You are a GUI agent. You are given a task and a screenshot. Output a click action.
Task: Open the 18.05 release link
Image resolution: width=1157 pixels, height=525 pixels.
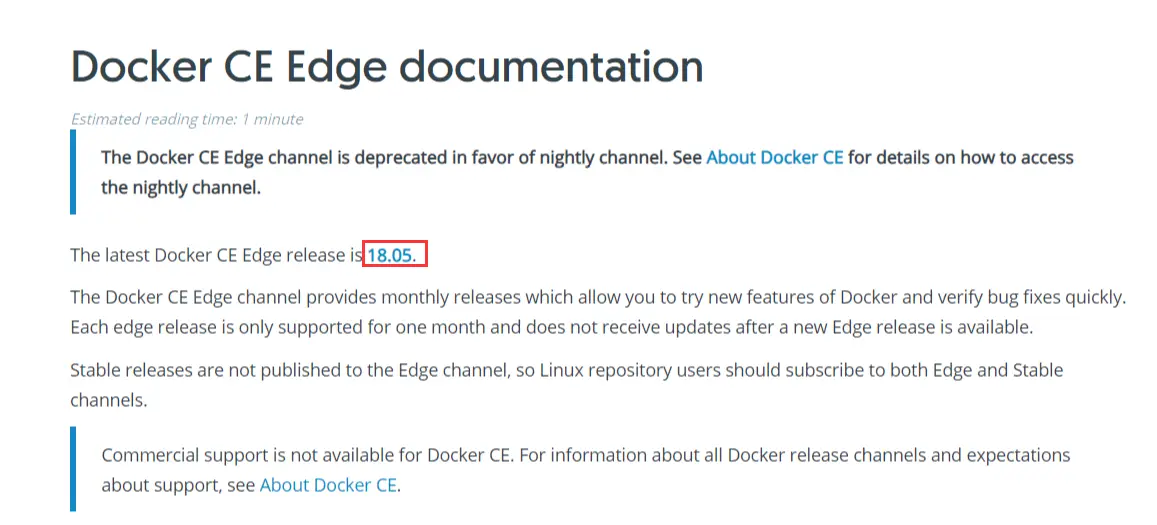[390, 255]
